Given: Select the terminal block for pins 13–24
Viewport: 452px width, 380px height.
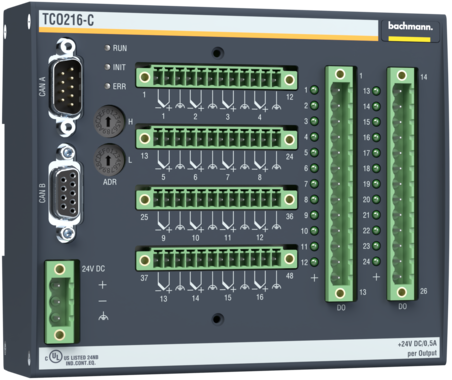Looking at the screenshot, I should (x=217, y=137).
